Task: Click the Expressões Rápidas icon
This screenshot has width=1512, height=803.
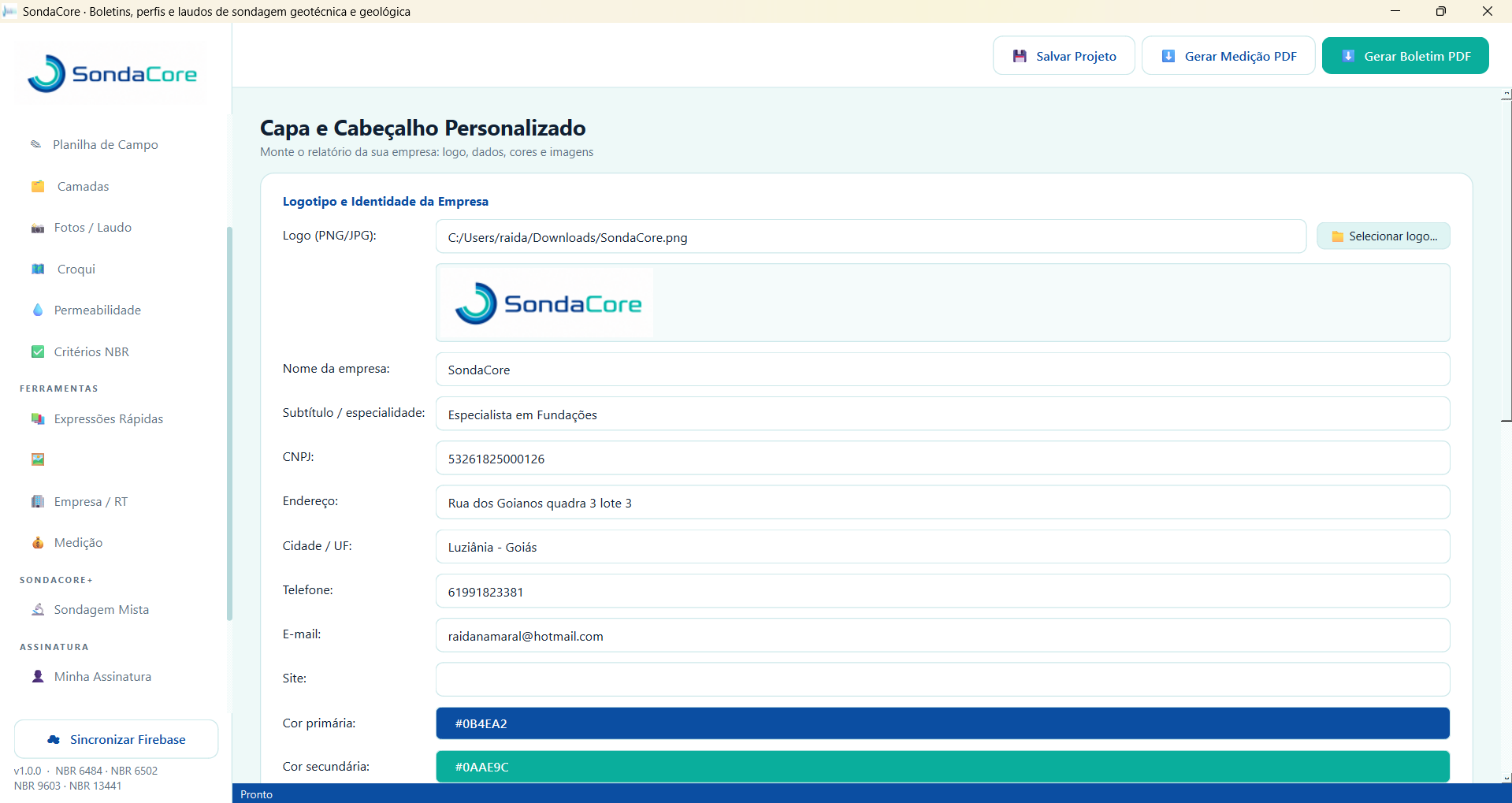Action: click(x=38, y=418)
